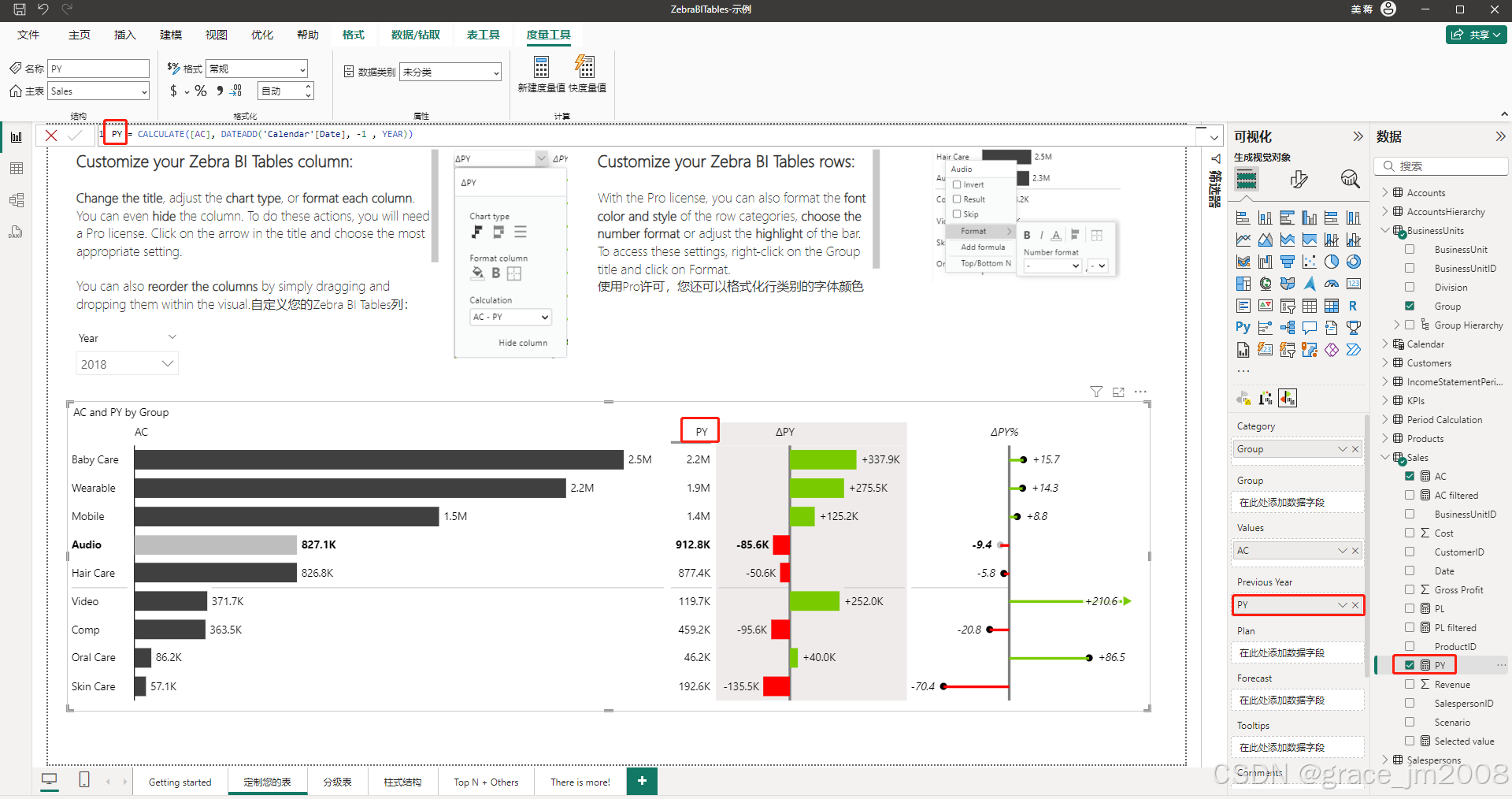Select the donut chart visual

(x=1354, y=262)
